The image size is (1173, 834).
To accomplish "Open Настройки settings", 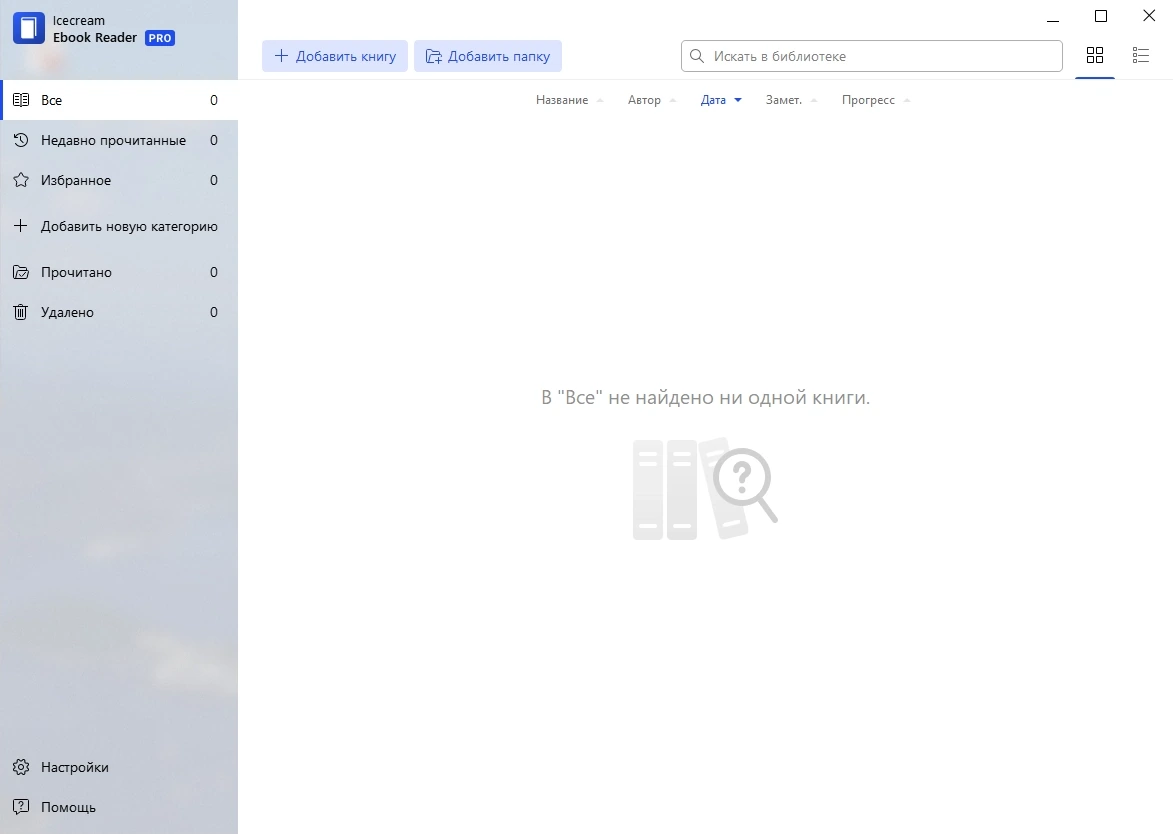I will (x=119, y=767).
